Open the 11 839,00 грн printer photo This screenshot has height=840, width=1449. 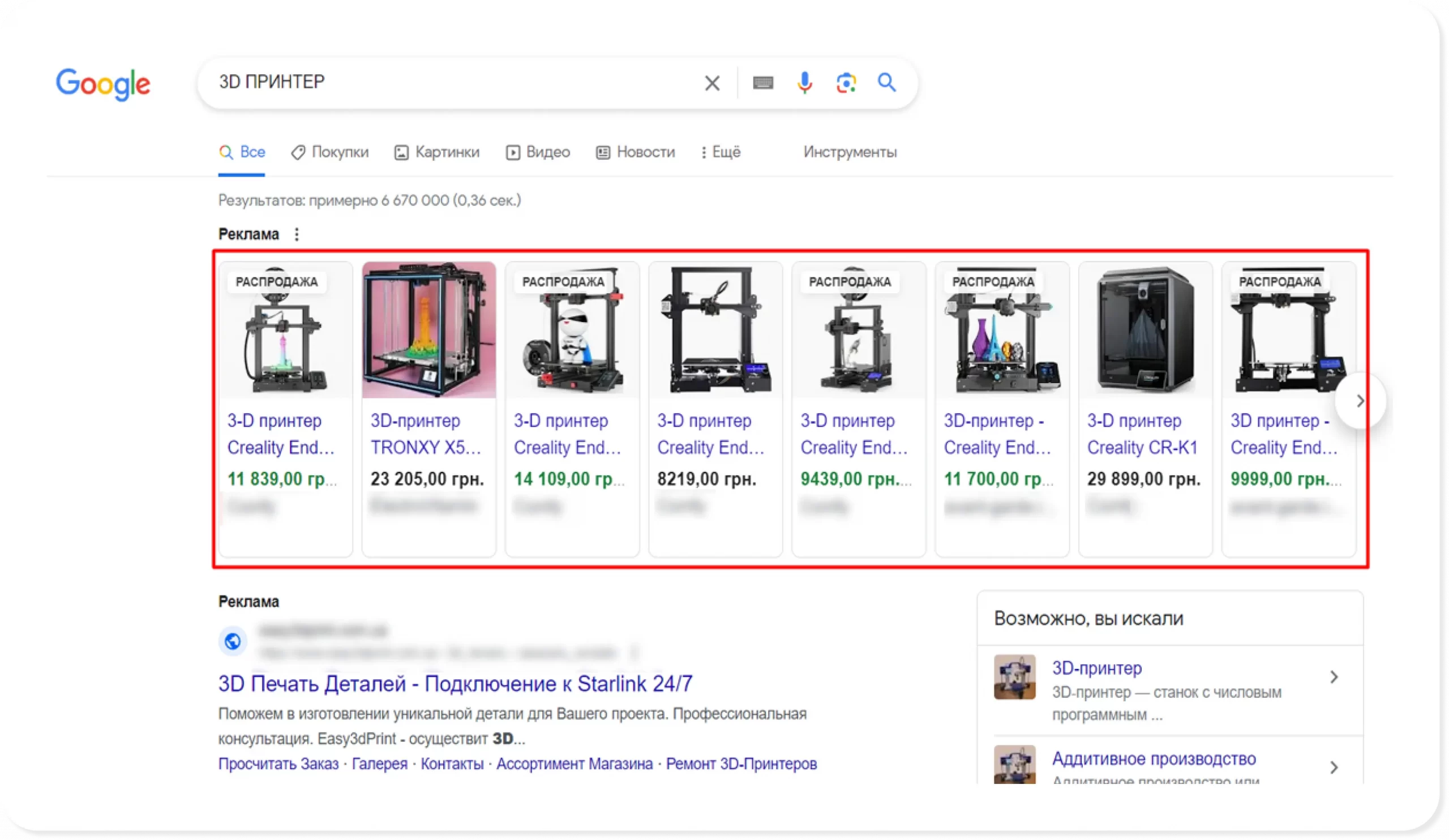pyautogui.click(x=286, y=330)
